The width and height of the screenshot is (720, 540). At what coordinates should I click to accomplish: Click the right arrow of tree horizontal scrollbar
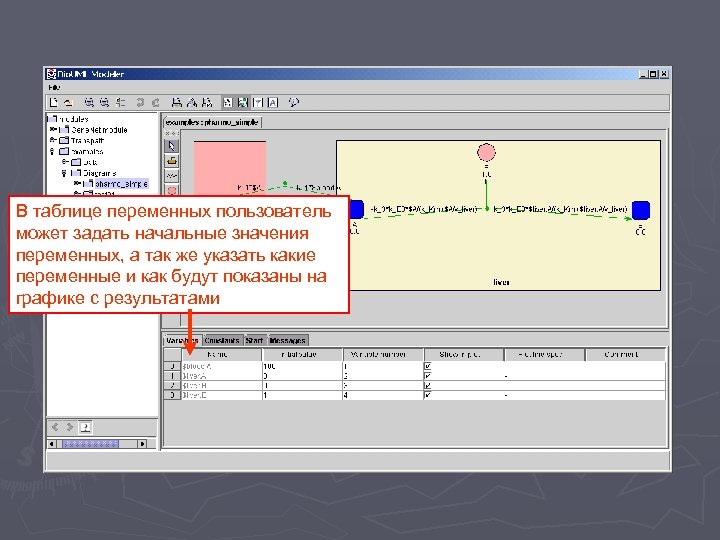pos(142,444)
